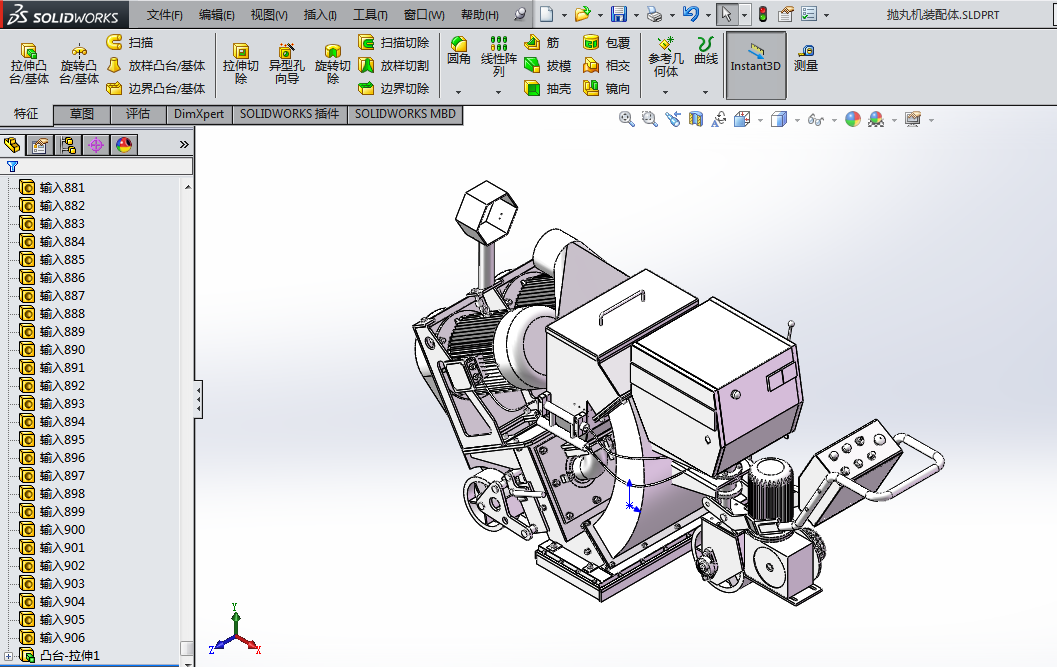
Task: Open the 异型孔向导 hole wizard
Action: (287, 63)
